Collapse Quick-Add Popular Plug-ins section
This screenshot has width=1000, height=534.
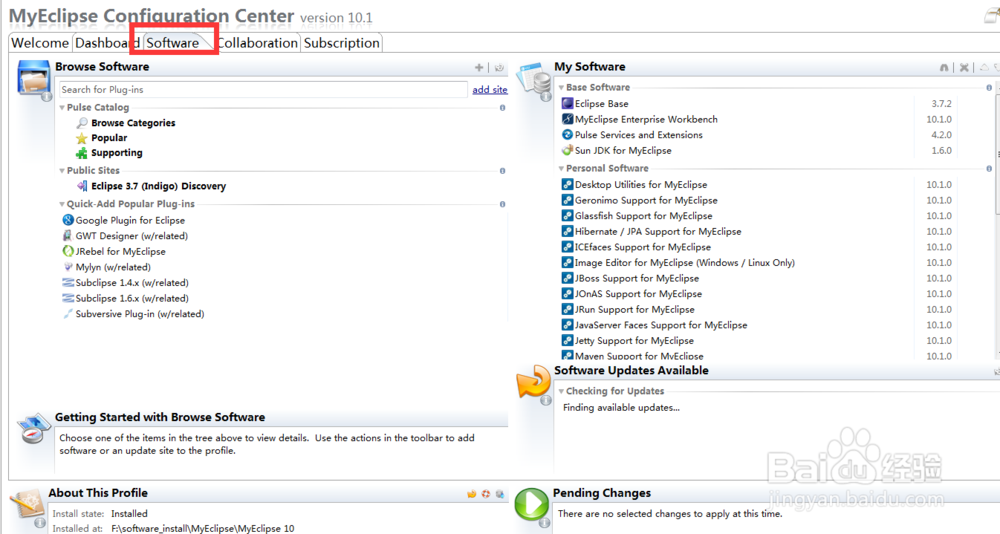pos(62,204)
